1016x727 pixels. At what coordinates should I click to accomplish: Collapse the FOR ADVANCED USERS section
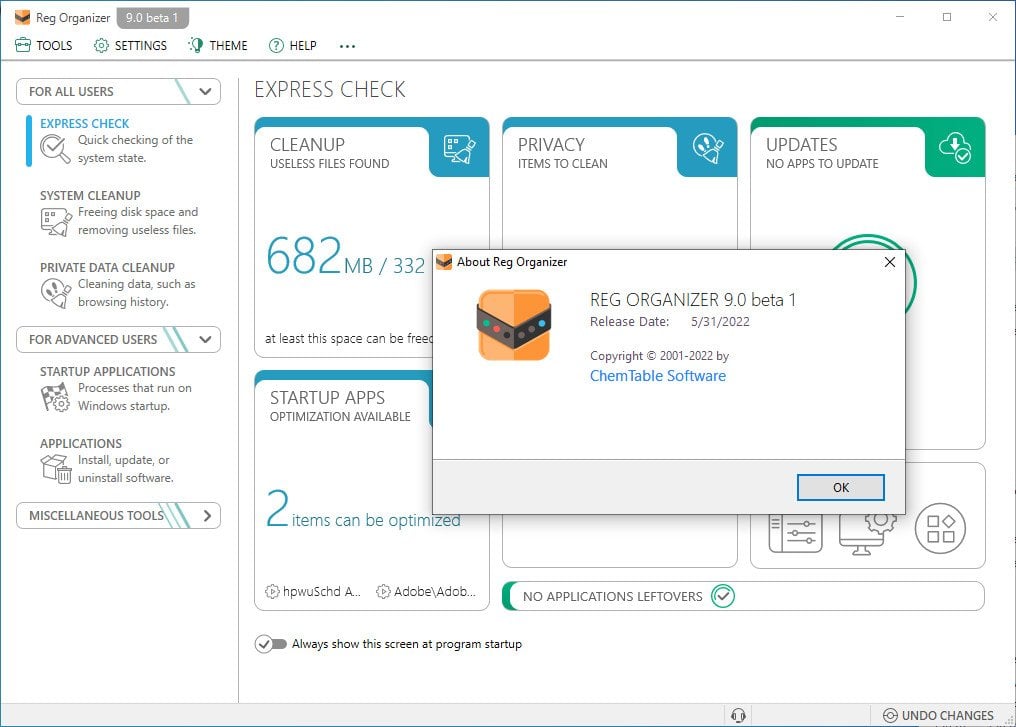coord(205,339)
